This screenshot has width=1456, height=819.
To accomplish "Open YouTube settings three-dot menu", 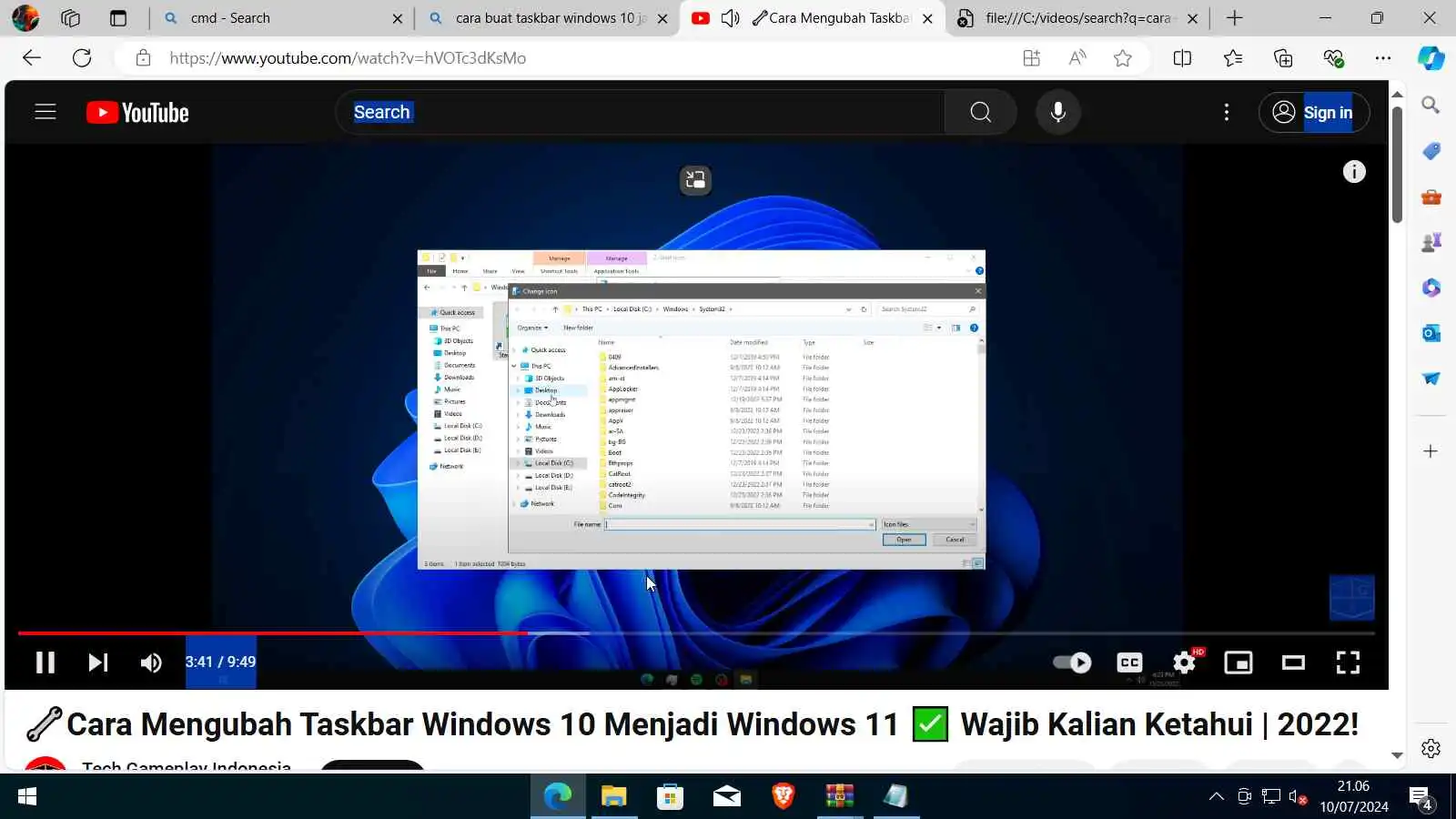I will pos(1227,112).
